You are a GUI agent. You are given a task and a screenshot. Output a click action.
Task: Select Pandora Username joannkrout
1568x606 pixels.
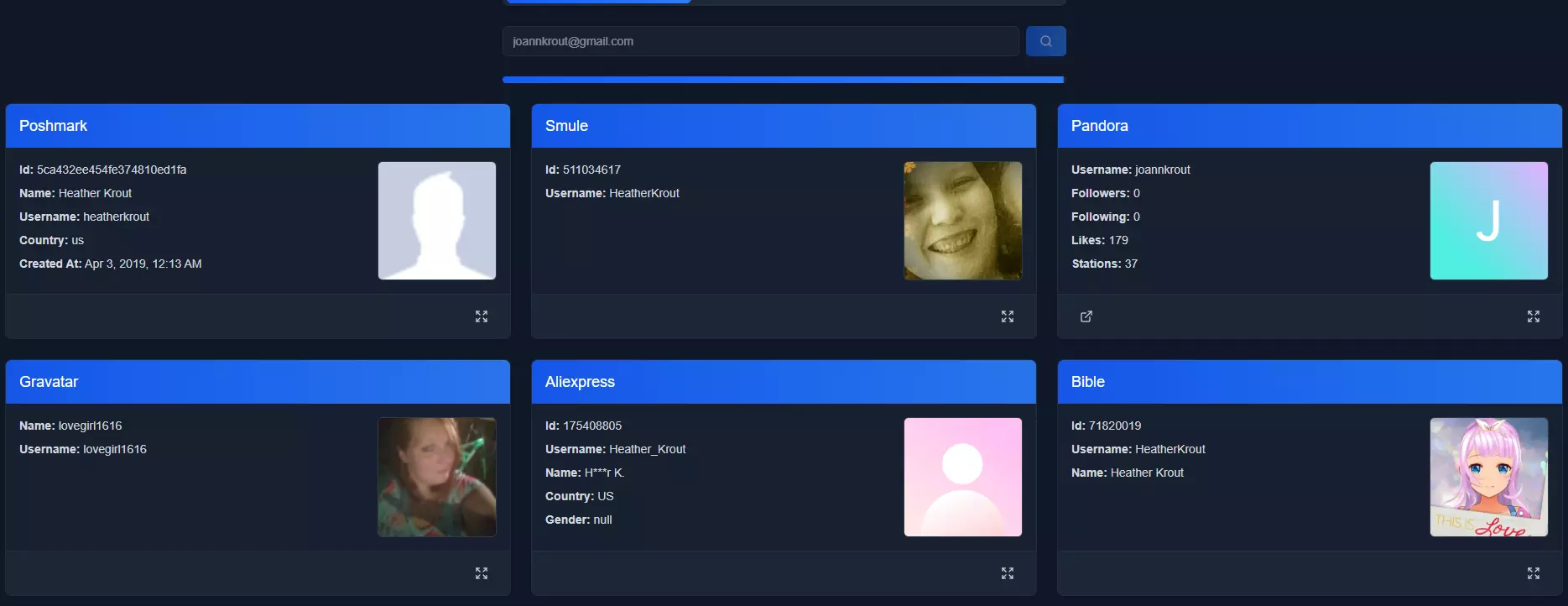tap(1131, 170)
